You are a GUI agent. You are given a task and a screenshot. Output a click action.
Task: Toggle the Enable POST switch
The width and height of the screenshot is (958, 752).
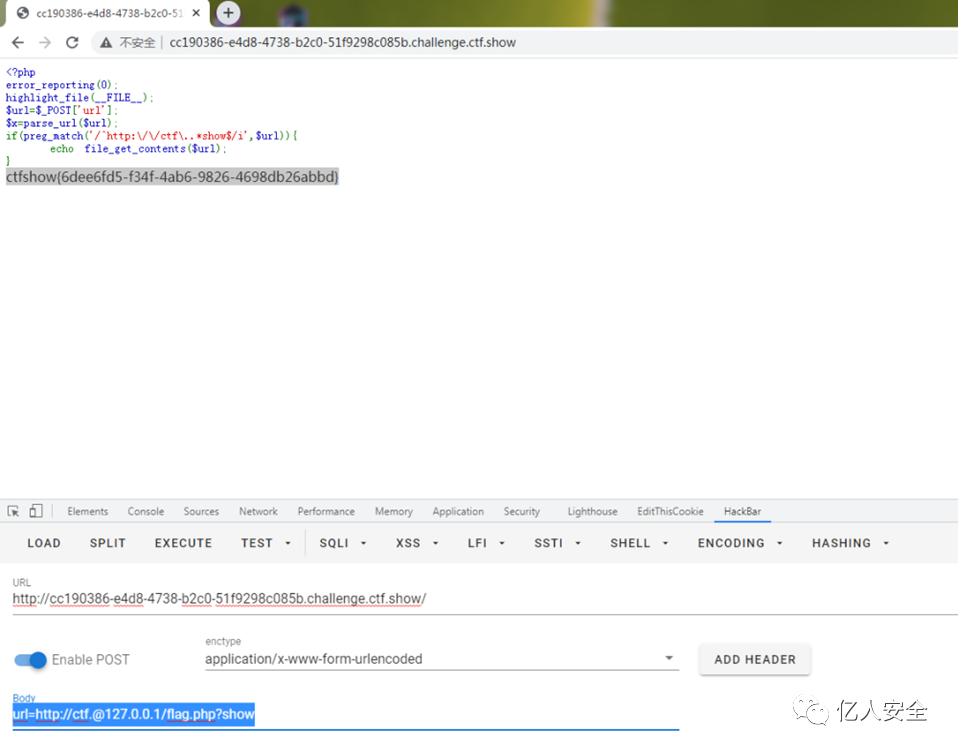(31, 660)
